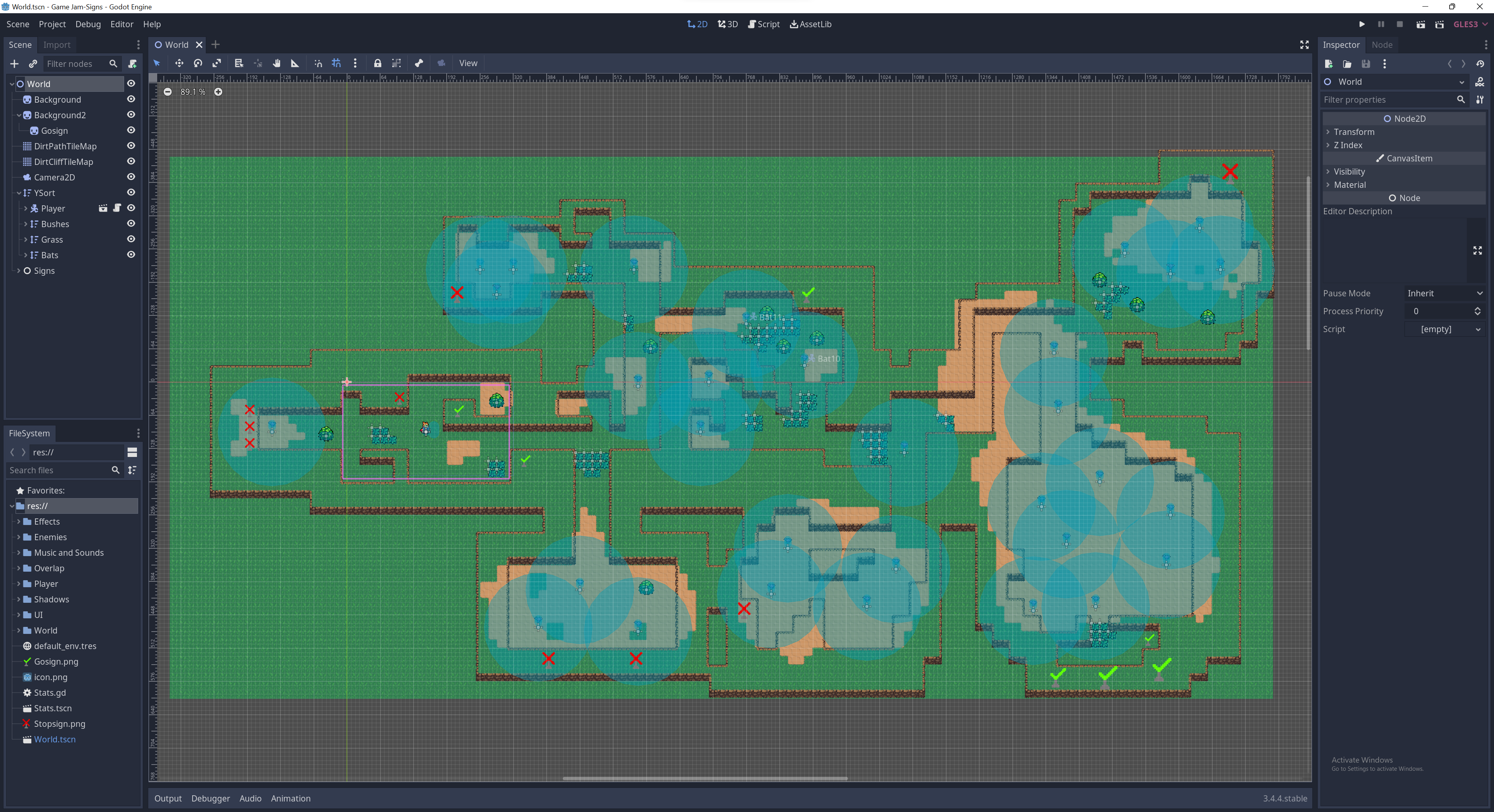This screenshot has width=1494, height=812.
Task: Open the Debugger bottom panel
Action: click(210, 798)
